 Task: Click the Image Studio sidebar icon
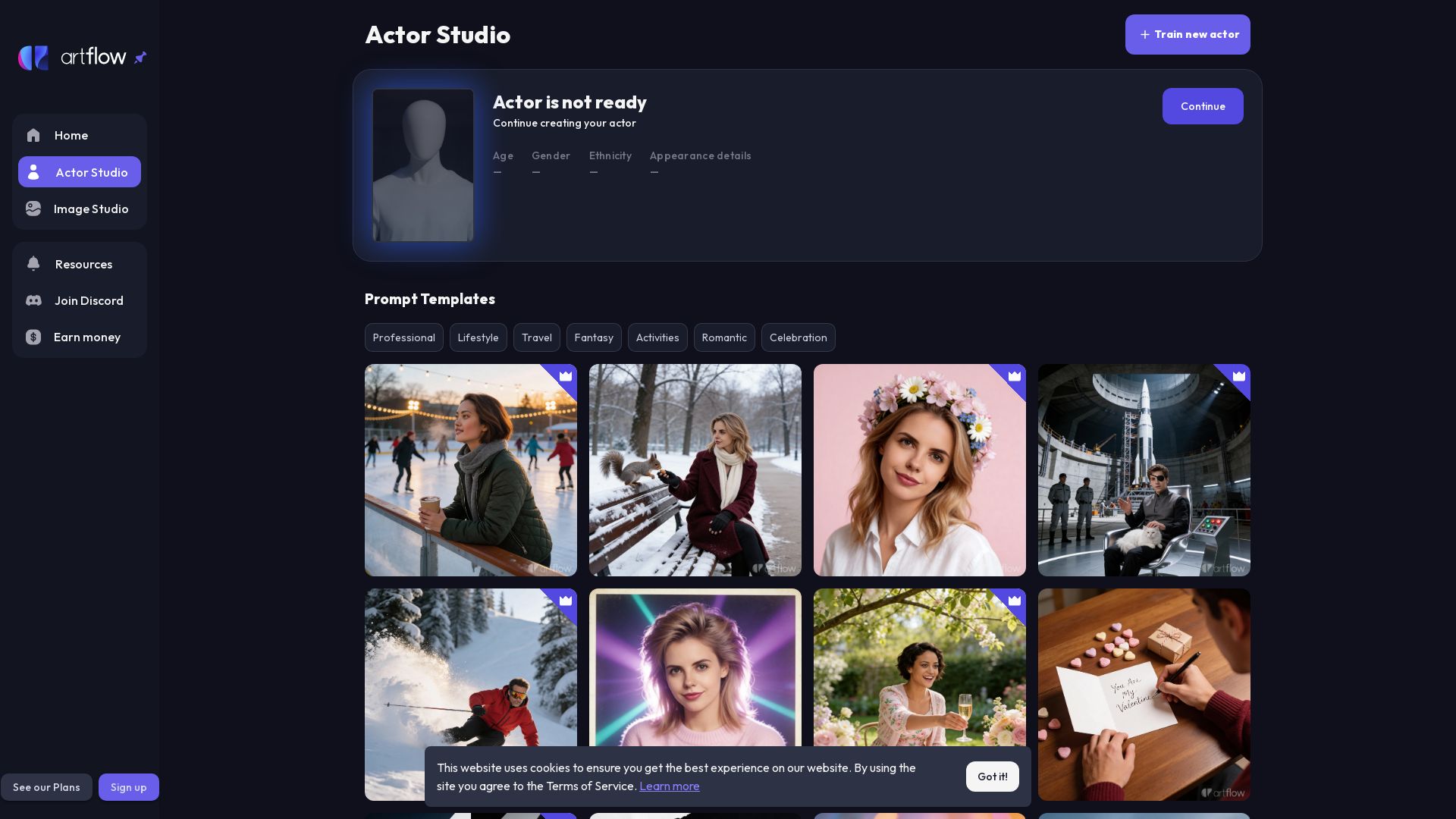(x=33, y=209)
